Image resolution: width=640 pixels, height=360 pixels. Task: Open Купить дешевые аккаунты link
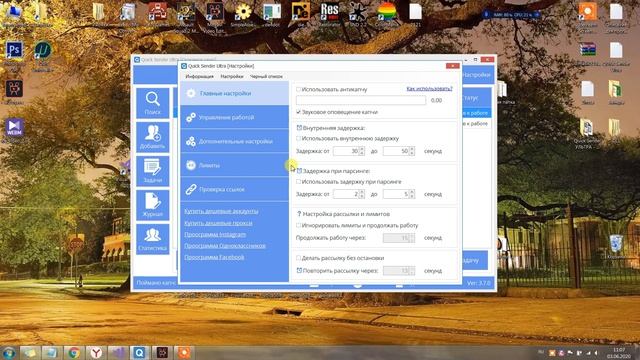[221, 211]
